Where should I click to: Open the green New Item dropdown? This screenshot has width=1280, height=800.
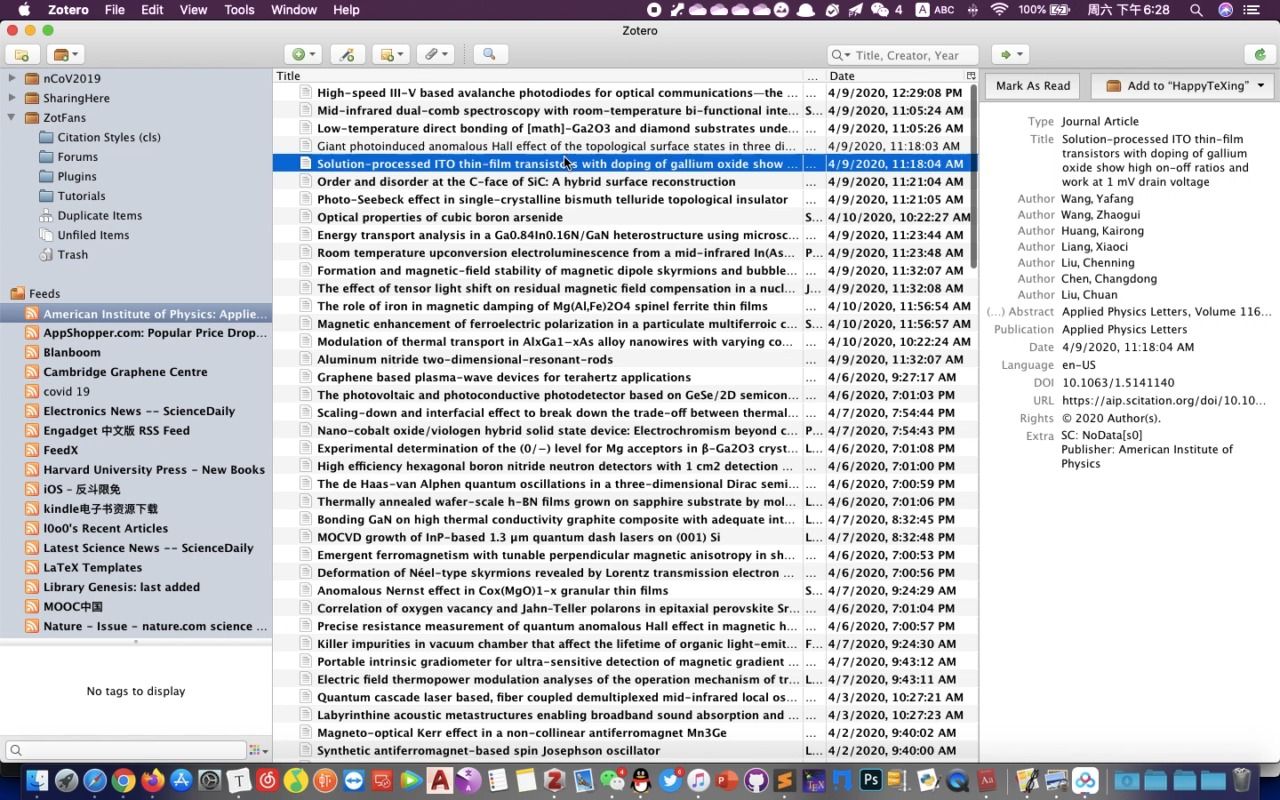click(302, 55)
